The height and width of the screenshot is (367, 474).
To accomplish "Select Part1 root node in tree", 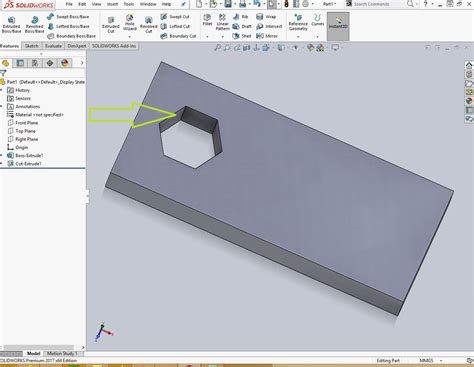I will 43,82.
